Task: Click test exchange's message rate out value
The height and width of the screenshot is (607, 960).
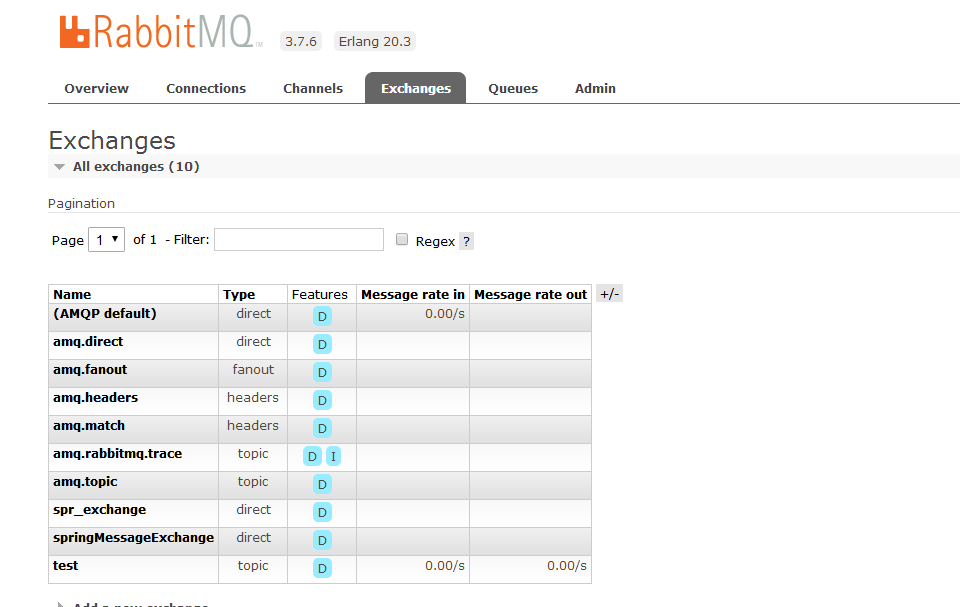Action: (567, 566)
